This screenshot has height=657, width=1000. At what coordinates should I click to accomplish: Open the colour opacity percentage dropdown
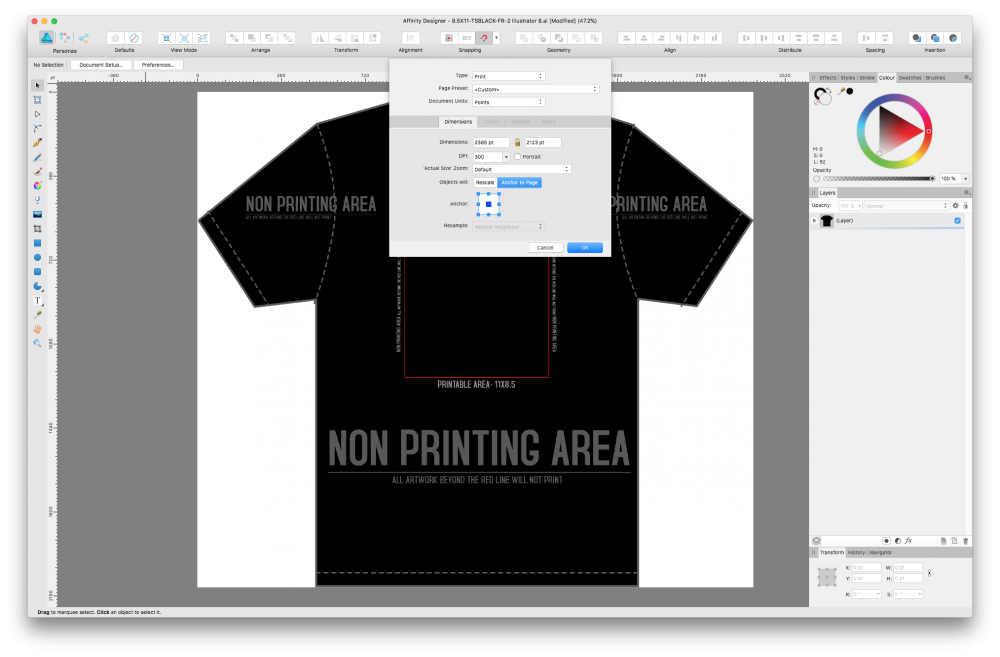click(x=966, y=179)
